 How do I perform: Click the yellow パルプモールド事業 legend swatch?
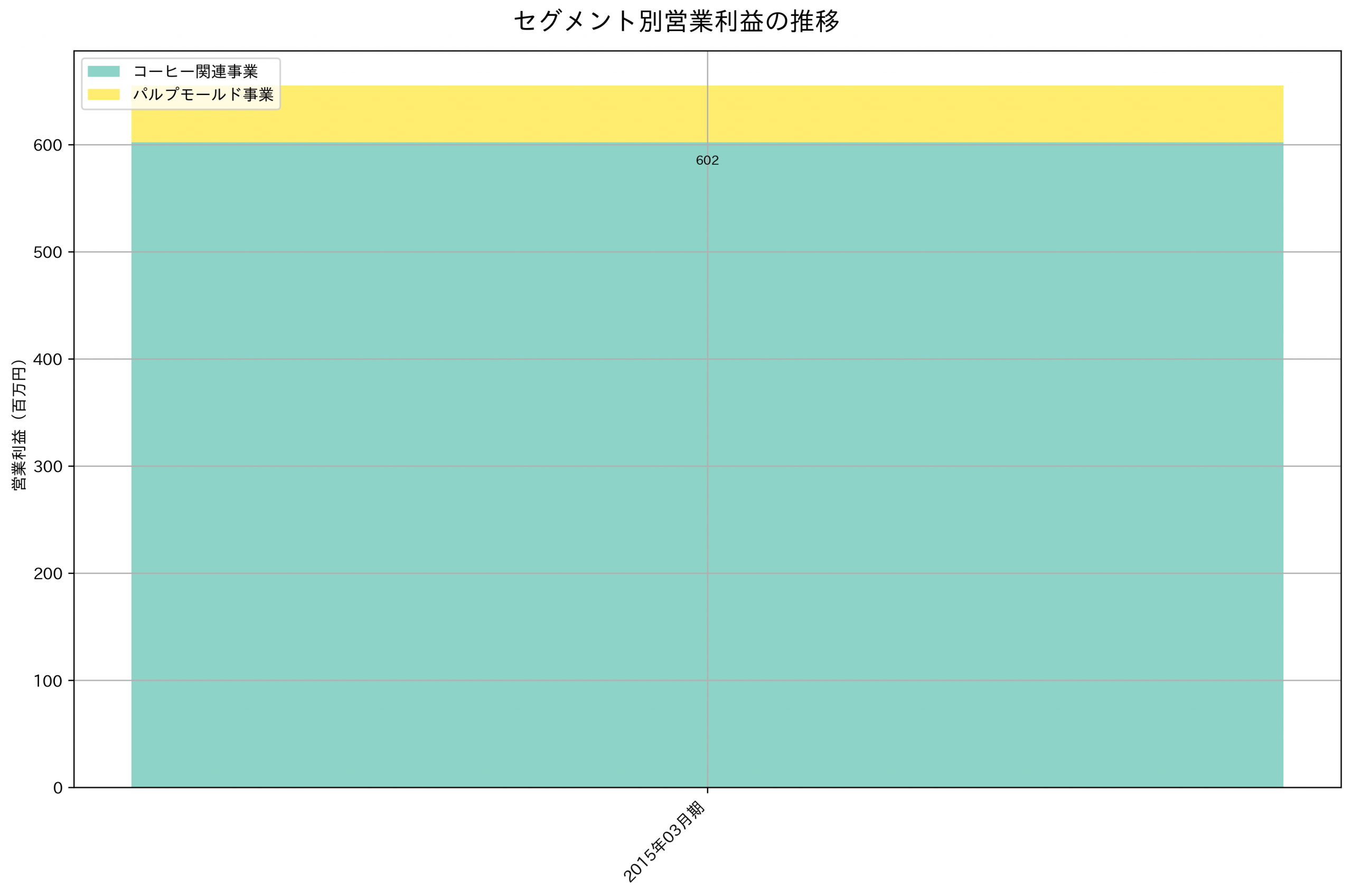coord(104,95)
